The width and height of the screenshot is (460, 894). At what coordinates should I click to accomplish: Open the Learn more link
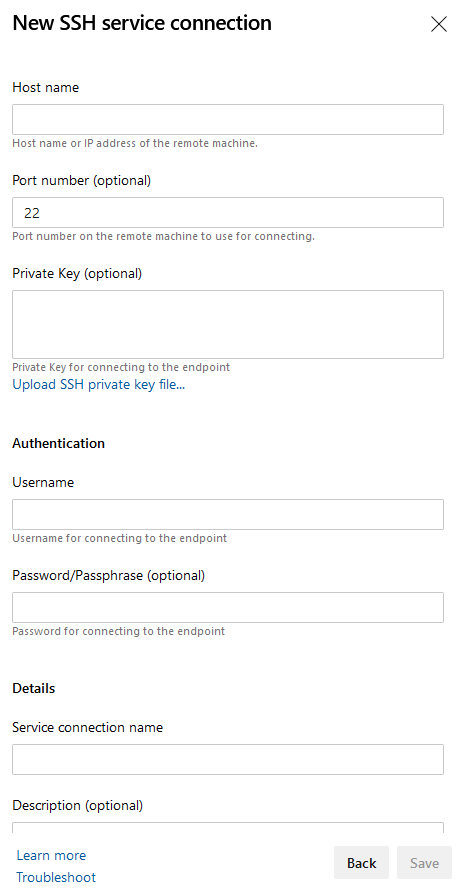click(x=51, y=855)
